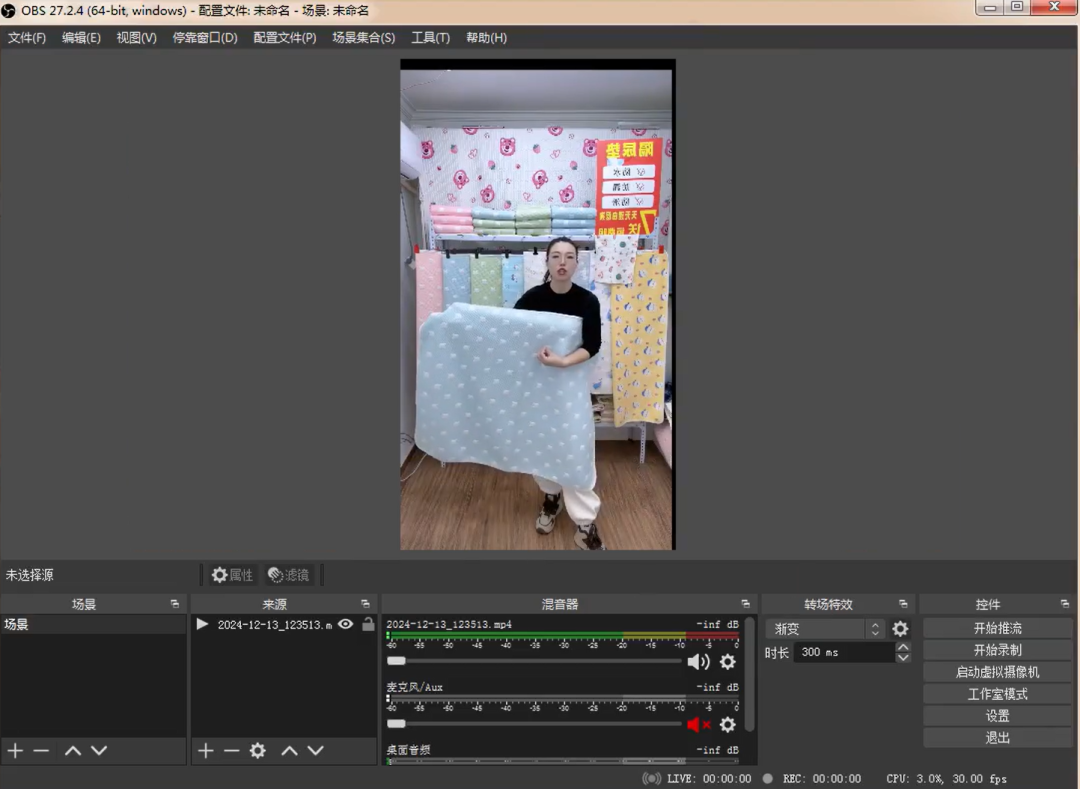This screenshot has height=789, width=1080.
Task: Click the 设置 settings button
Action: click(997, 716)
